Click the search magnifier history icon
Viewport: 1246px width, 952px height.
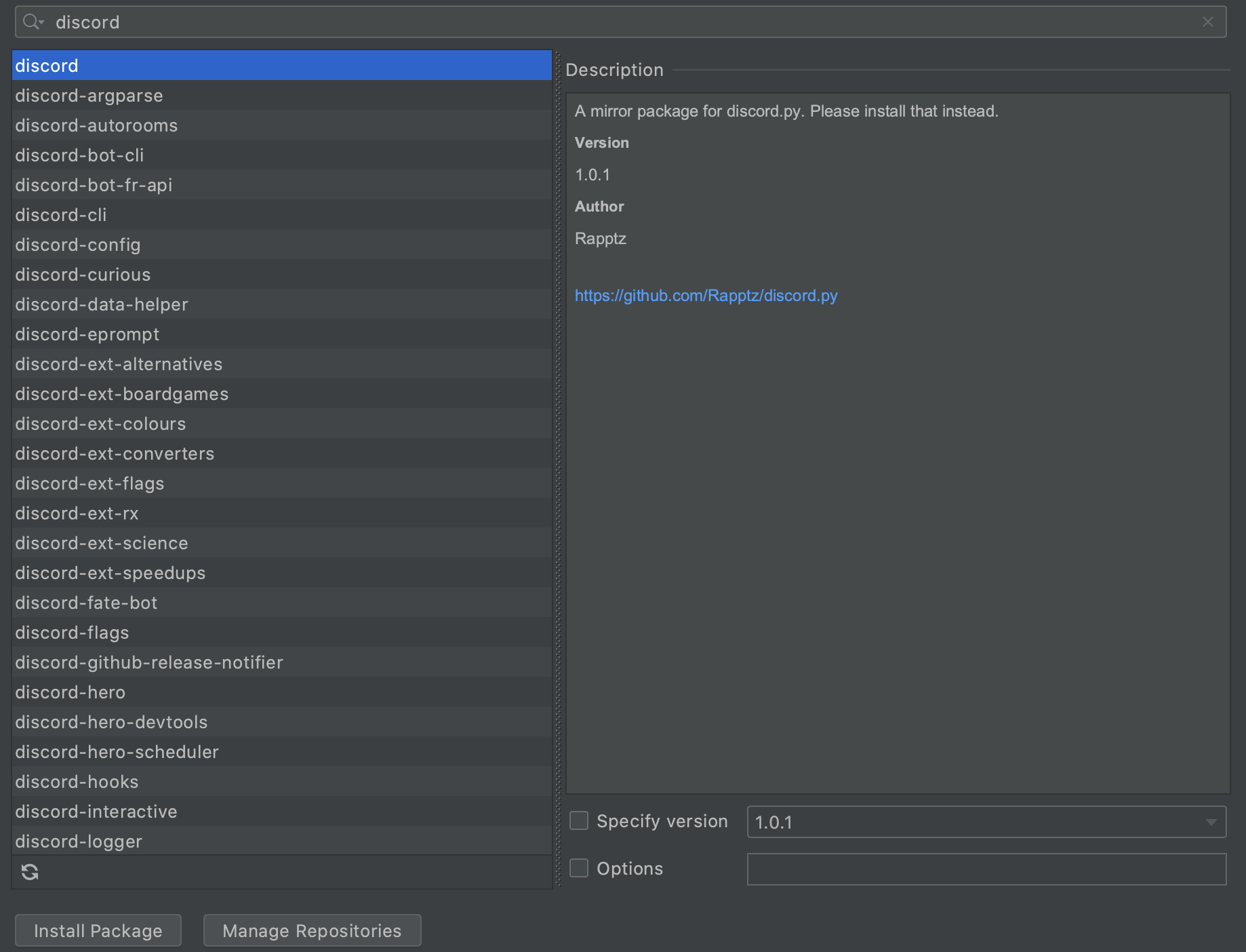33,22
